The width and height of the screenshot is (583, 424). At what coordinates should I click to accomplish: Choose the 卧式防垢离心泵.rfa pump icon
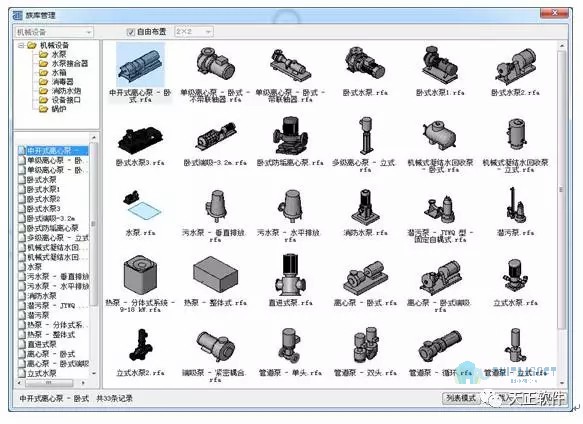click(290, 136)
